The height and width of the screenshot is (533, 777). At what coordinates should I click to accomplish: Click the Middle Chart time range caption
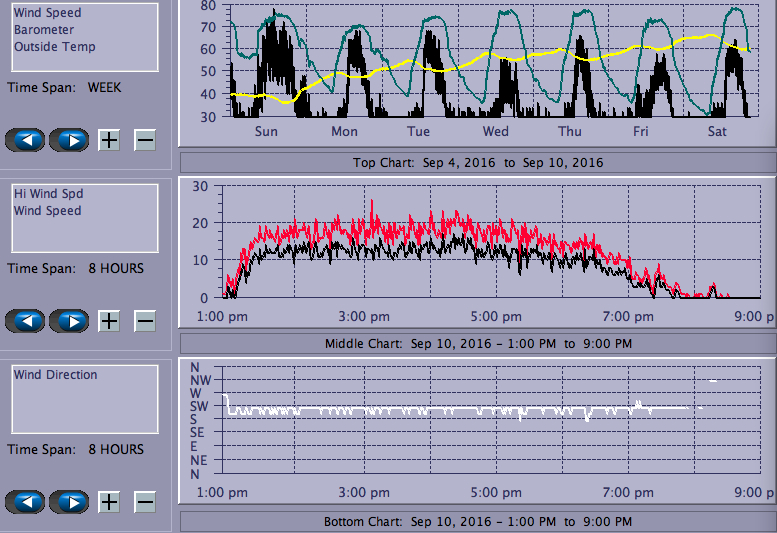[478, 343]
